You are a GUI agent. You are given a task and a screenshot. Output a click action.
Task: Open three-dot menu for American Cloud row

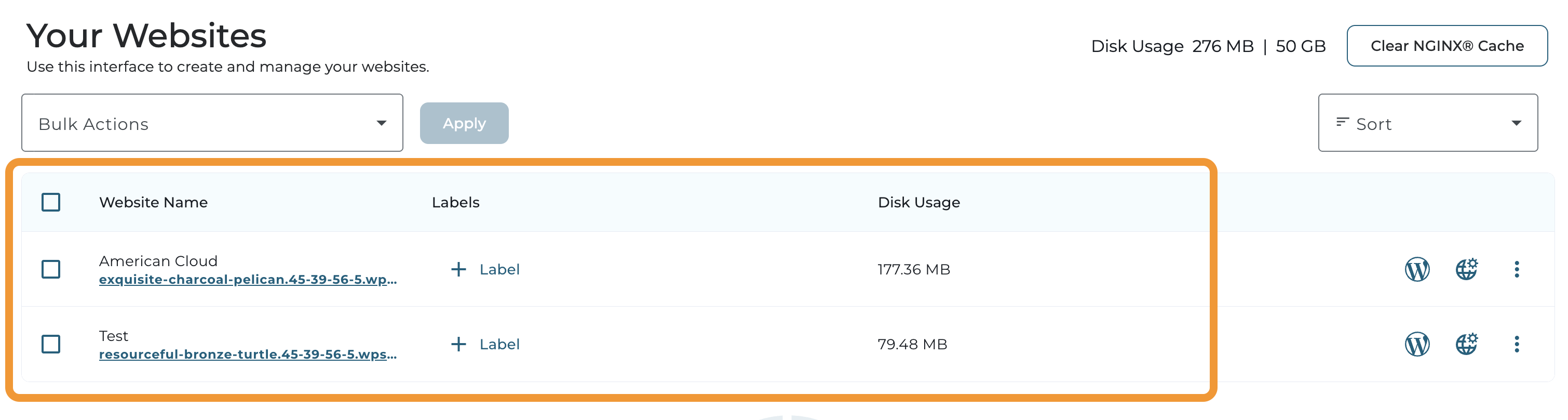[x=1516, y=269]
